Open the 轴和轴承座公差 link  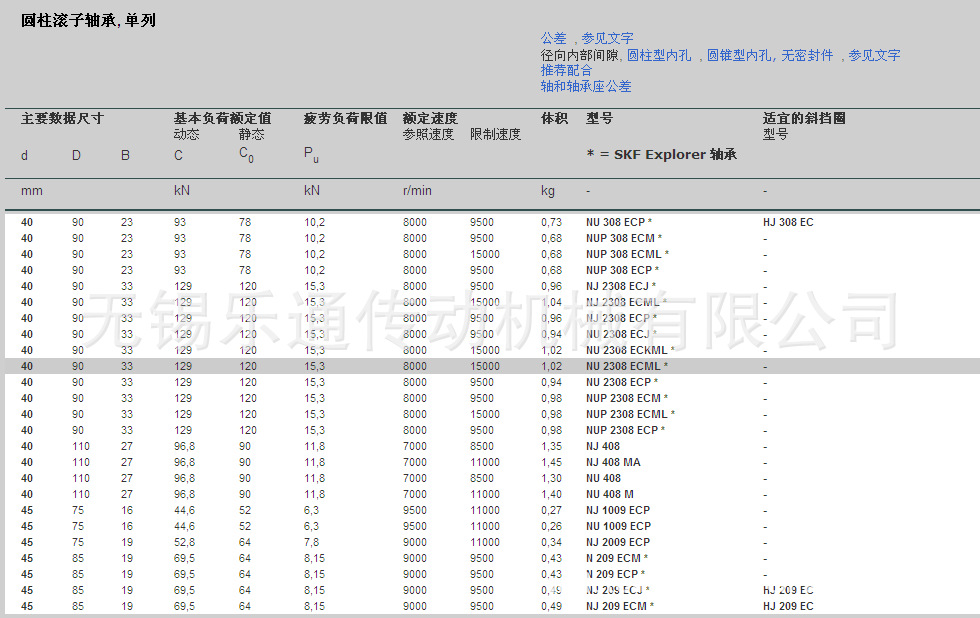pyautogui.click(x=586, y=86)
